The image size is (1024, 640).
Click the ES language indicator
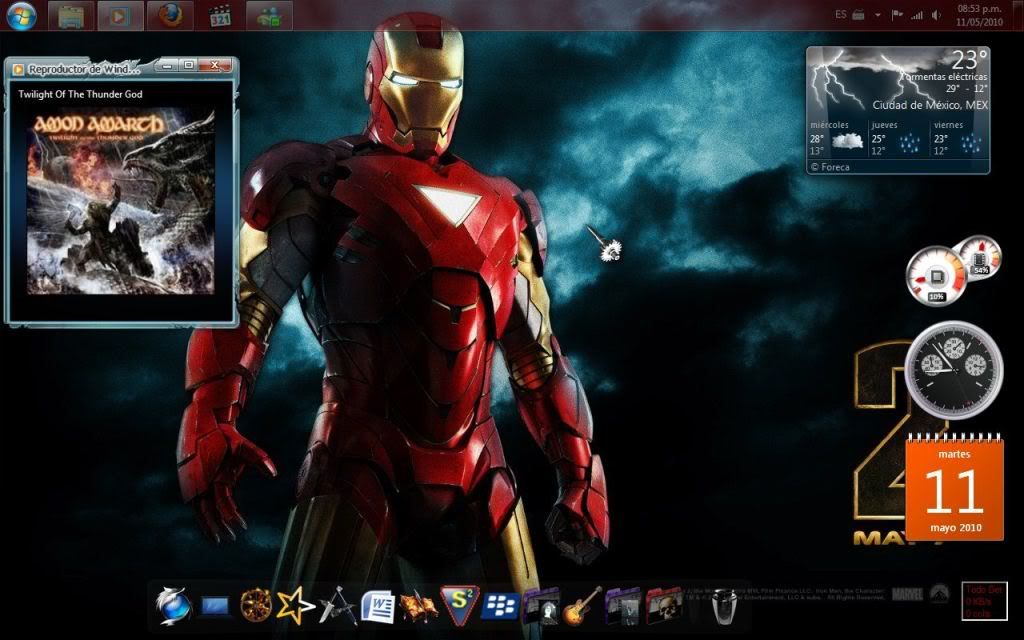point(840,14)
